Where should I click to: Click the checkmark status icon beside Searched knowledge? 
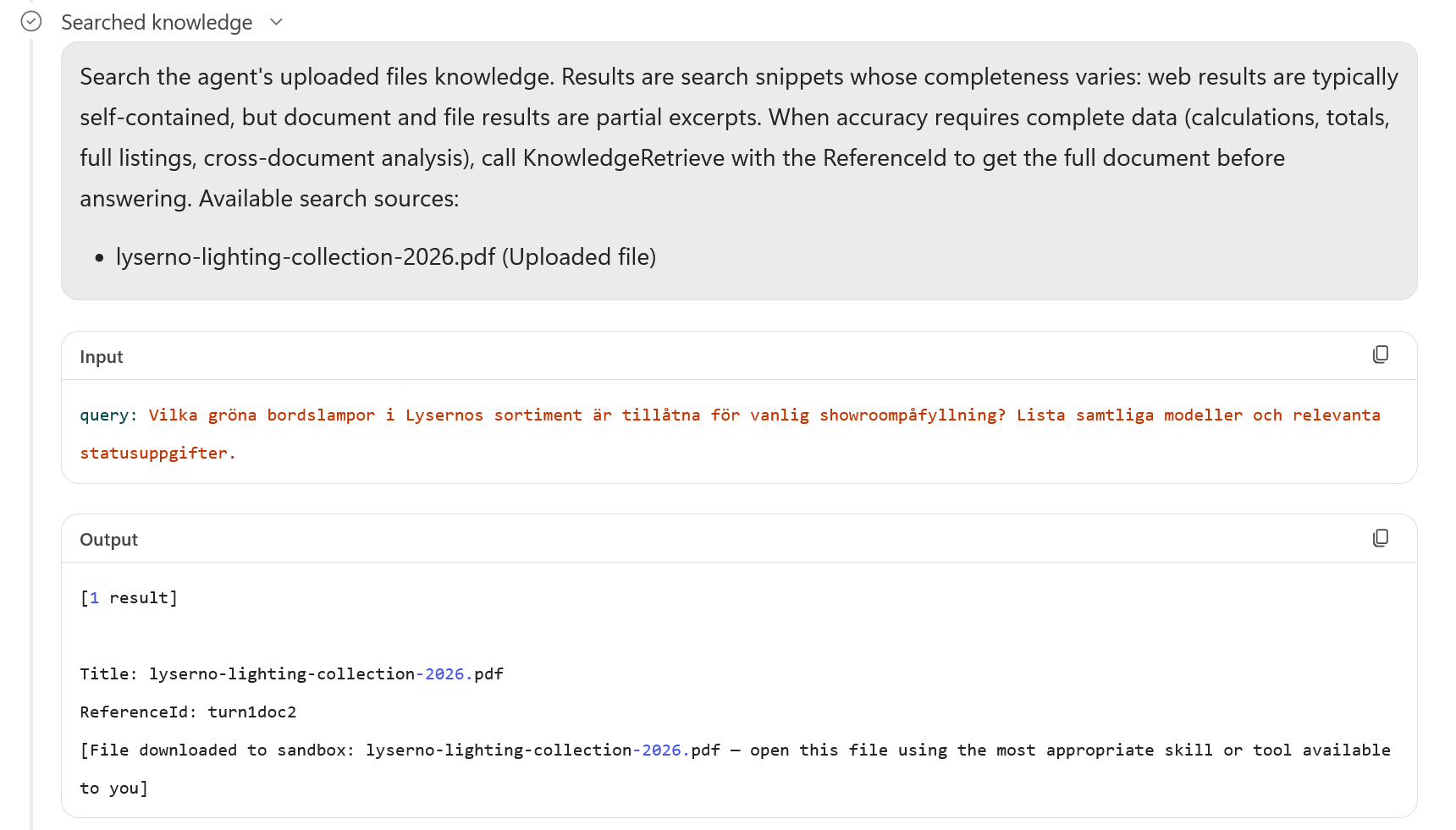31,22
